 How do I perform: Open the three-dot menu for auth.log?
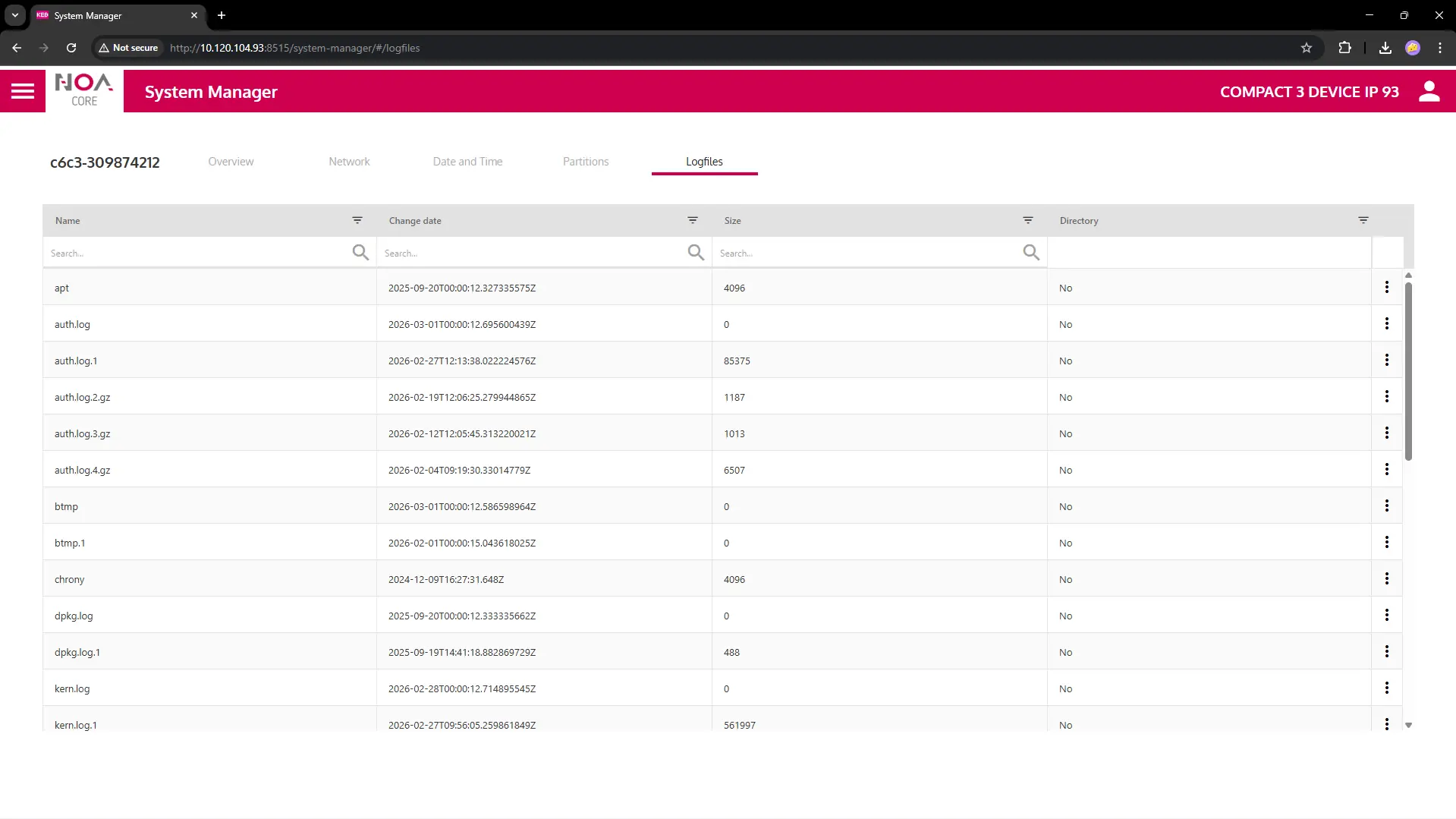1386,324
